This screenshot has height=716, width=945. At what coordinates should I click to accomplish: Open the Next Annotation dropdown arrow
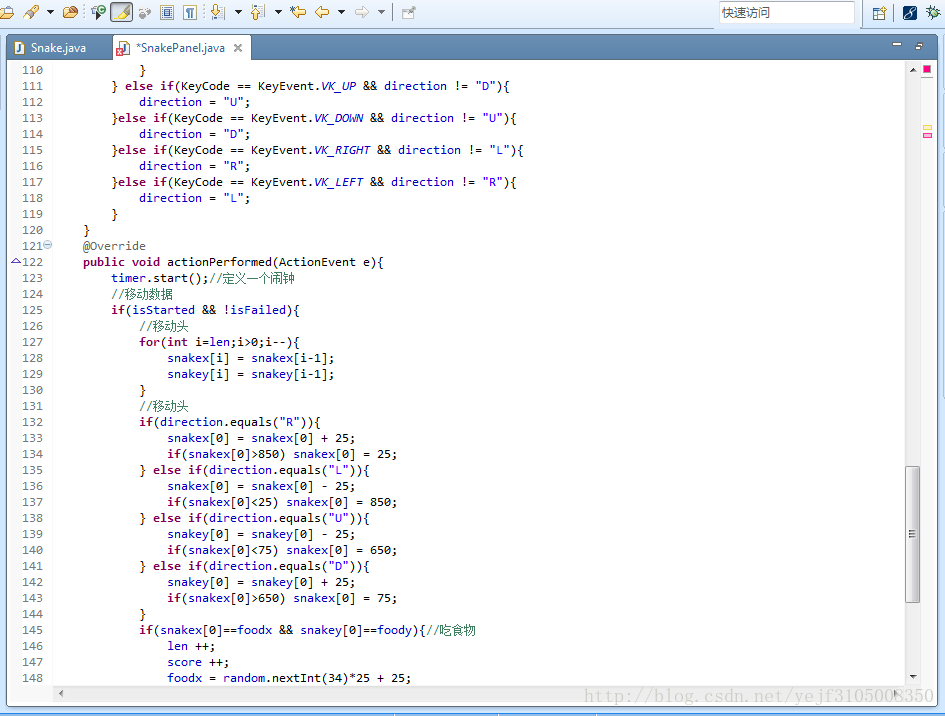(238, 12)
